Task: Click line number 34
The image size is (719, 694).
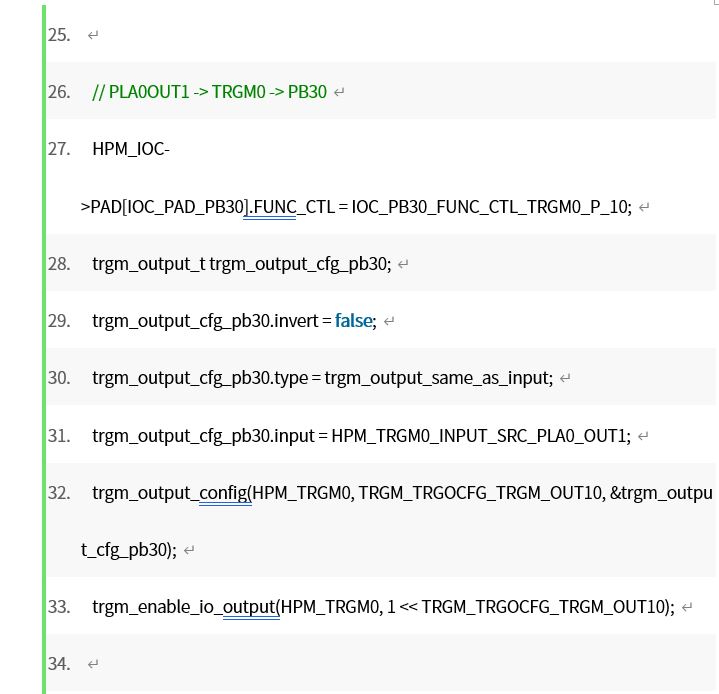Action: (59, 664)
